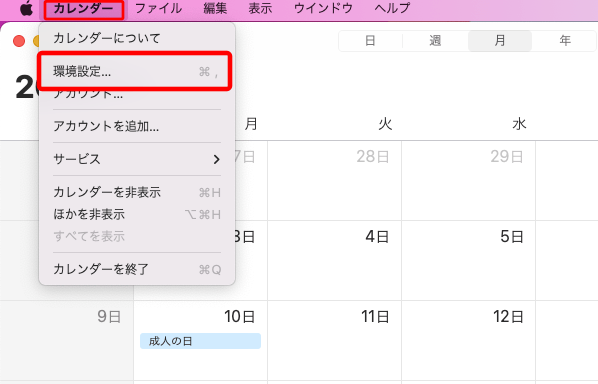
Task: Select カレンダーを終了 to quit
Action: pyautogui.click(x=137, y=269)
